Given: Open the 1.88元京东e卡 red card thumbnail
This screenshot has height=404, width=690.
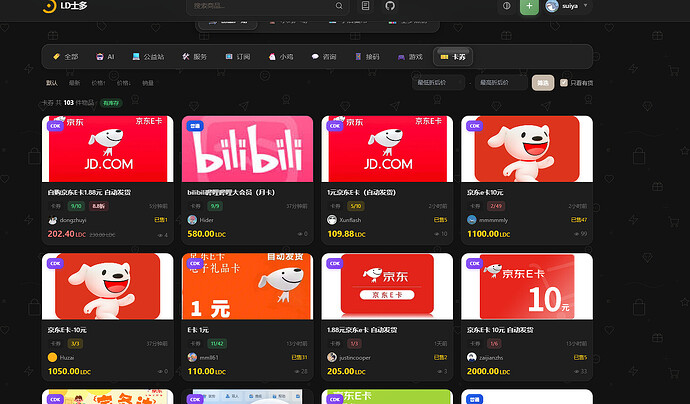Looking at the screenshot, I should (x=387, y=286).
